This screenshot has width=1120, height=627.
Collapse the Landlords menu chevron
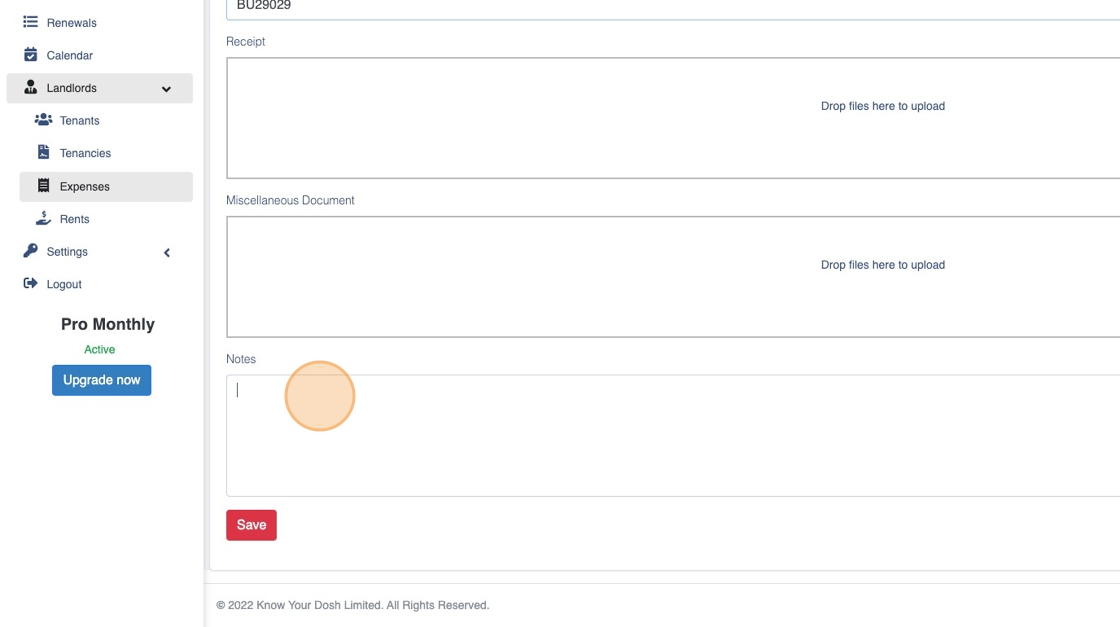(x=166, y=89)
